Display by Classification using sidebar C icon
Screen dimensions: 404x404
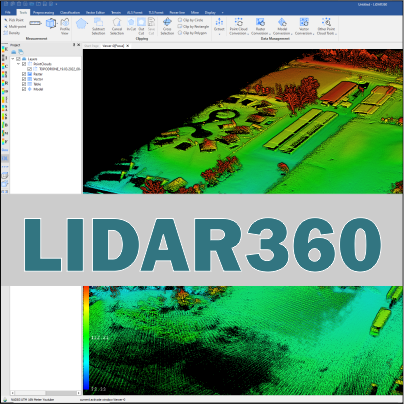[x=5, y=66]
